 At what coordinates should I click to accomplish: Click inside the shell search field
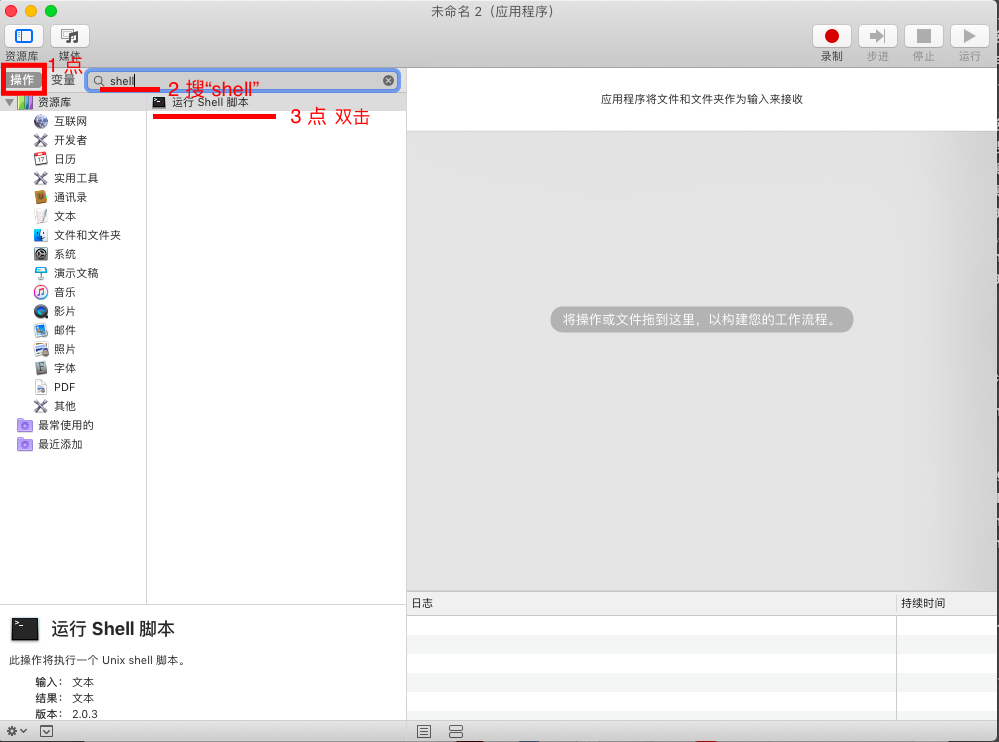[240, 81]
